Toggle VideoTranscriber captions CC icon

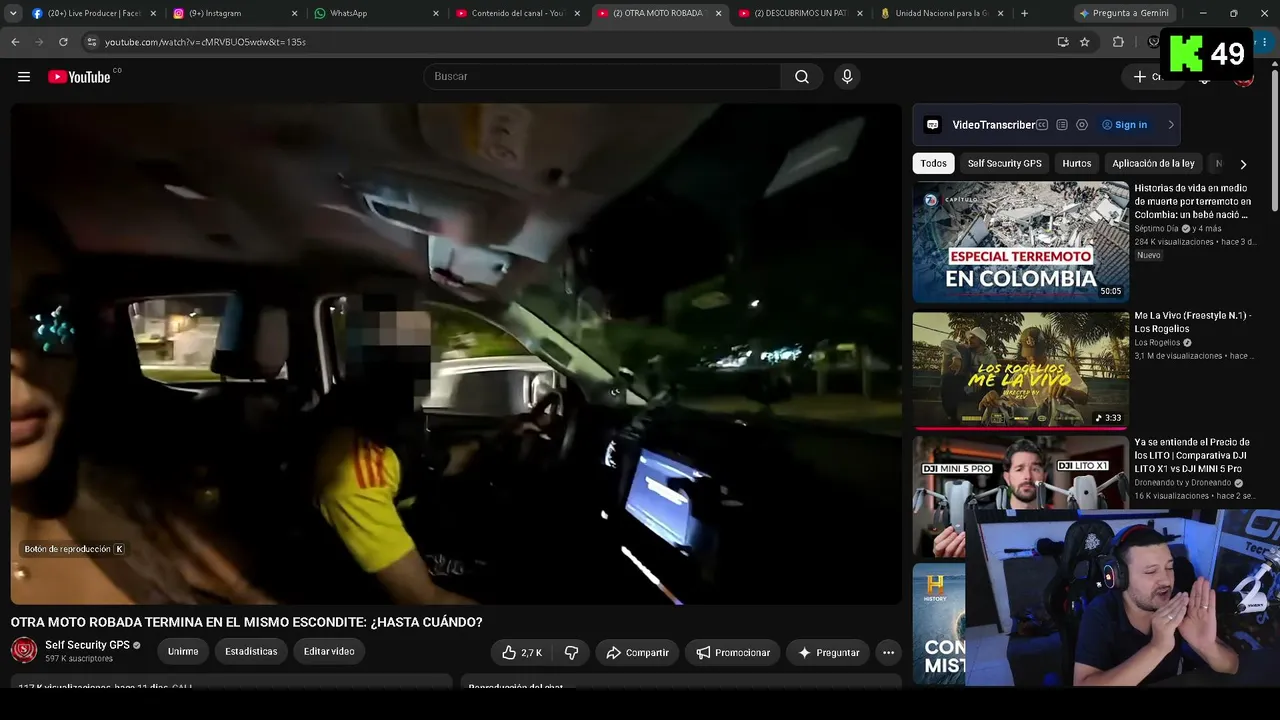click(1042, 125)
